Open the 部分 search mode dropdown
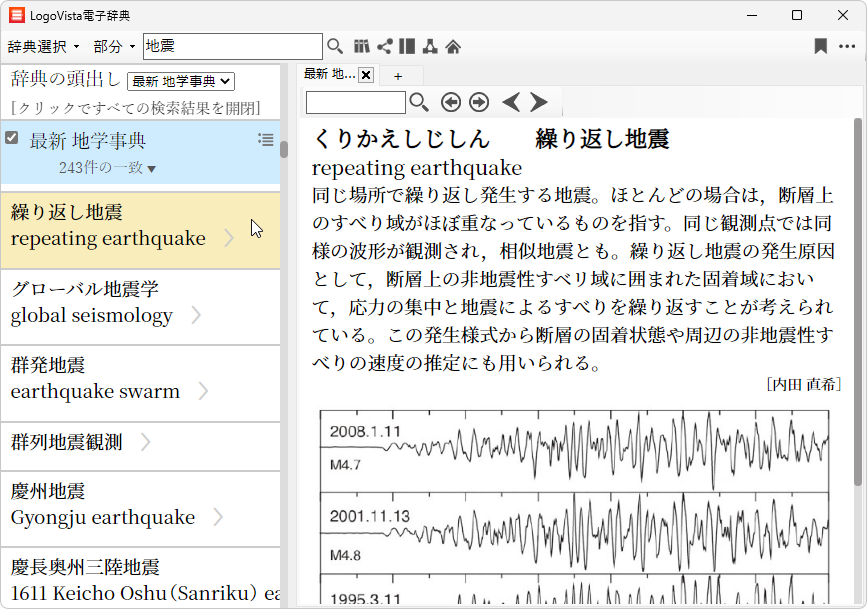This screenshot has width=867, height=609. point(114,47)
